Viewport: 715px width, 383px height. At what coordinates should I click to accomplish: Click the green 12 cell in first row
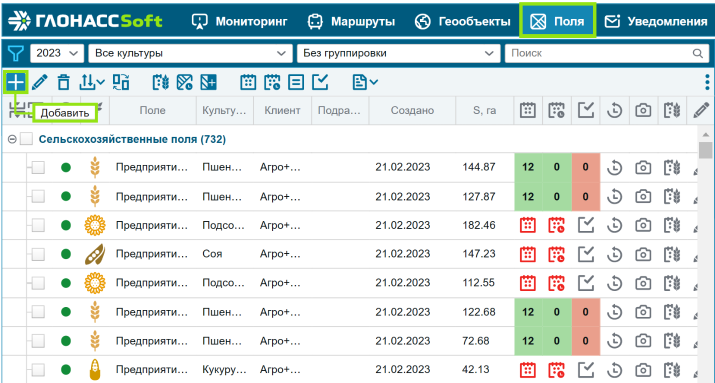click(528, 167)
